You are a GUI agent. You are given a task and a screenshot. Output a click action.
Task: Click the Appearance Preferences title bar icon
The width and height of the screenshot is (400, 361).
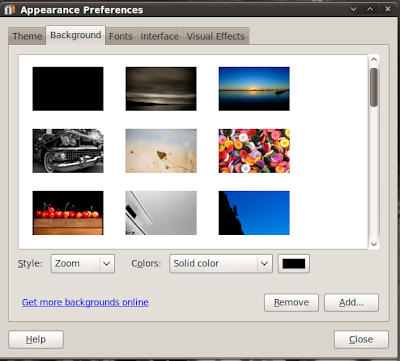pos(9,10)
